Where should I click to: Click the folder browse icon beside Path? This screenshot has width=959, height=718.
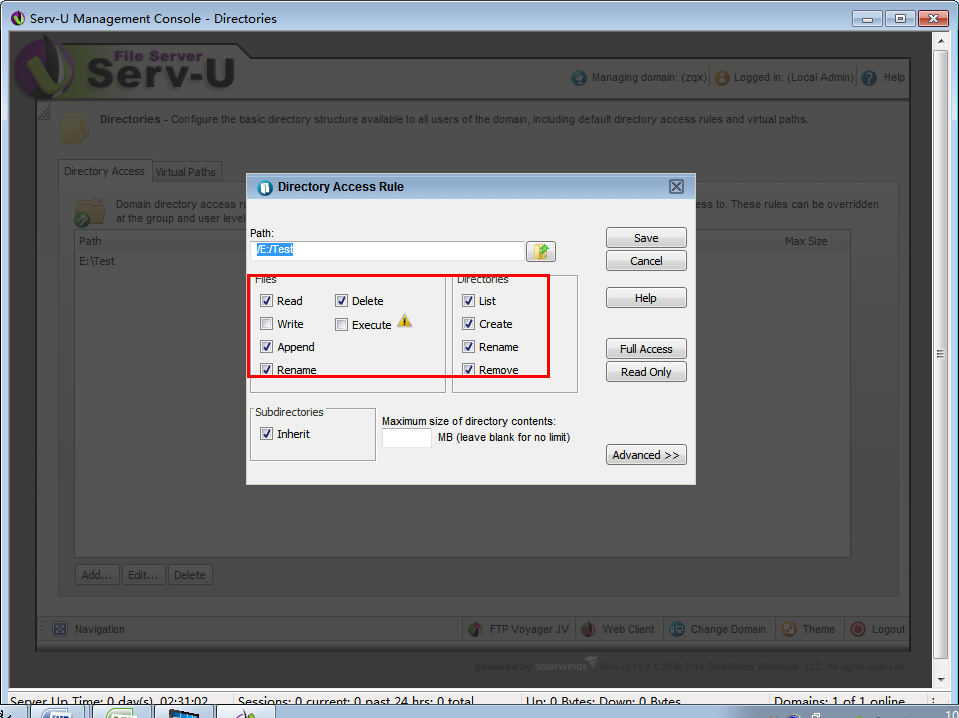click(x=541, y=251)
